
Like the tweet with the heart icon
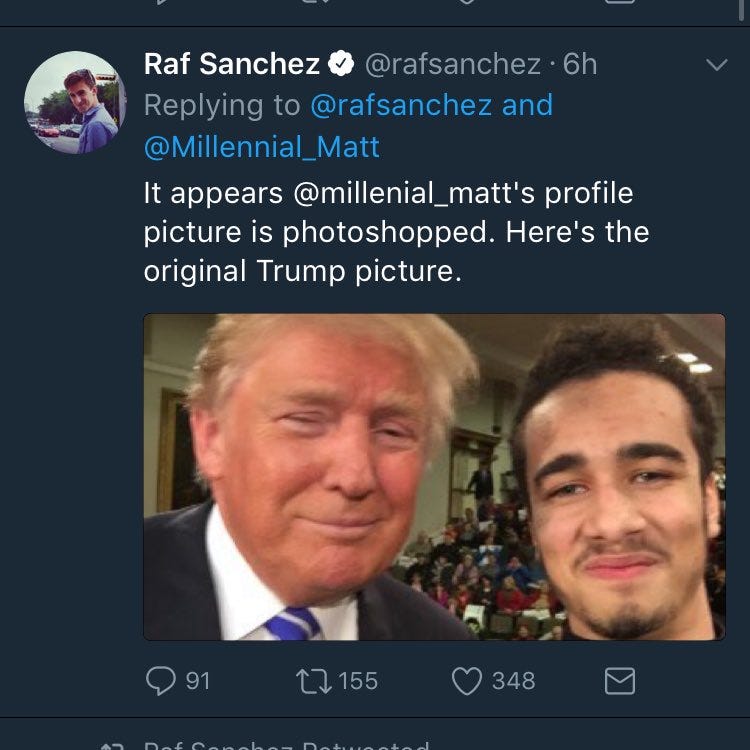466,681
